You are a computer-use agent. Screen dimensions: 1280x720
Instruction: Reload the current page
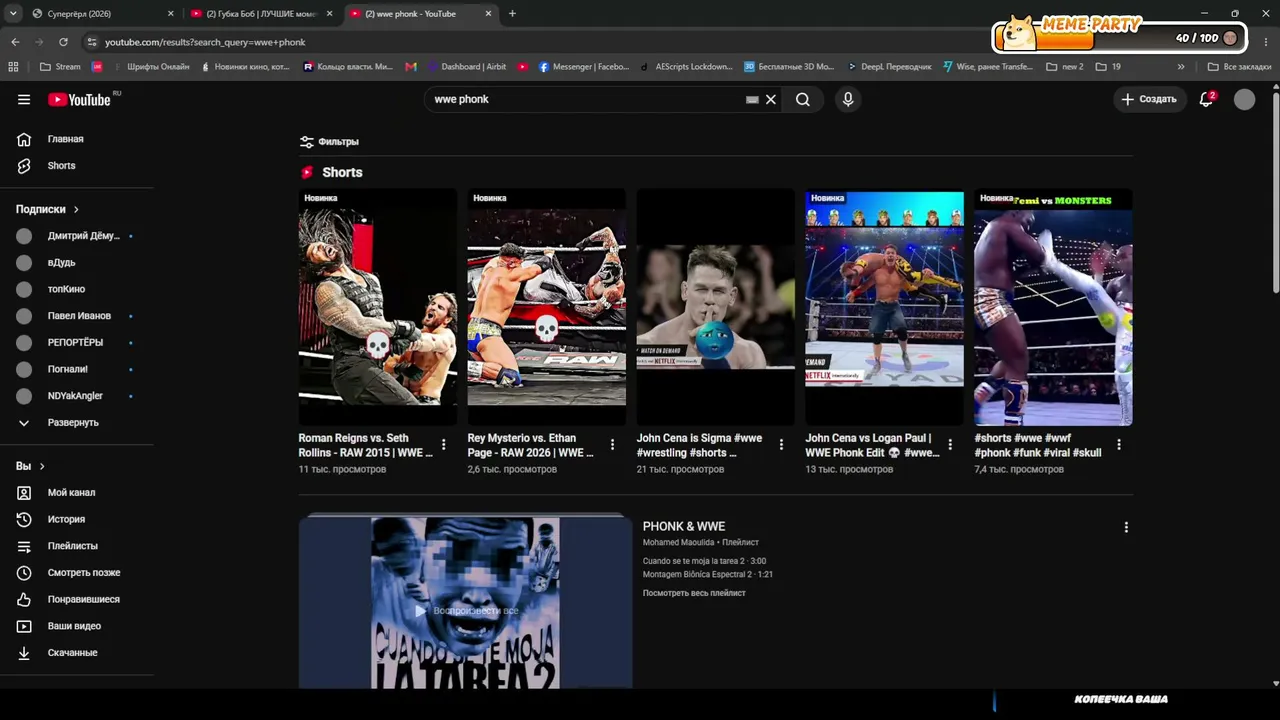[x=63, y=42]
